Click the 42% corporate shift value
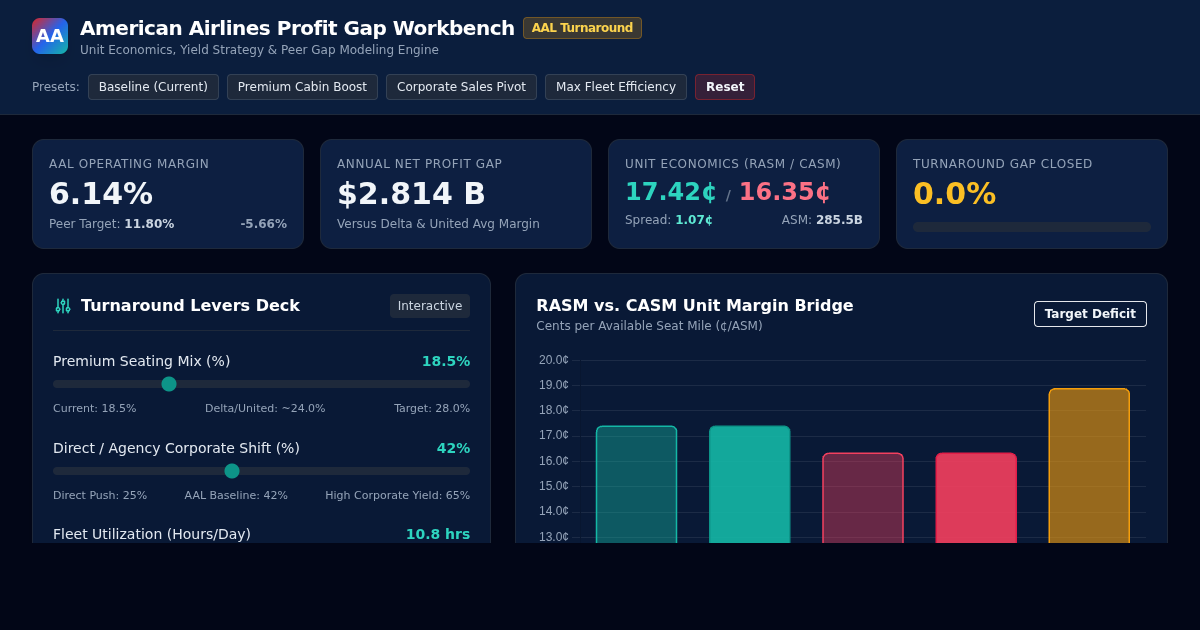The width and height of the screenshot is (1200, 630). tap(453, 448)
